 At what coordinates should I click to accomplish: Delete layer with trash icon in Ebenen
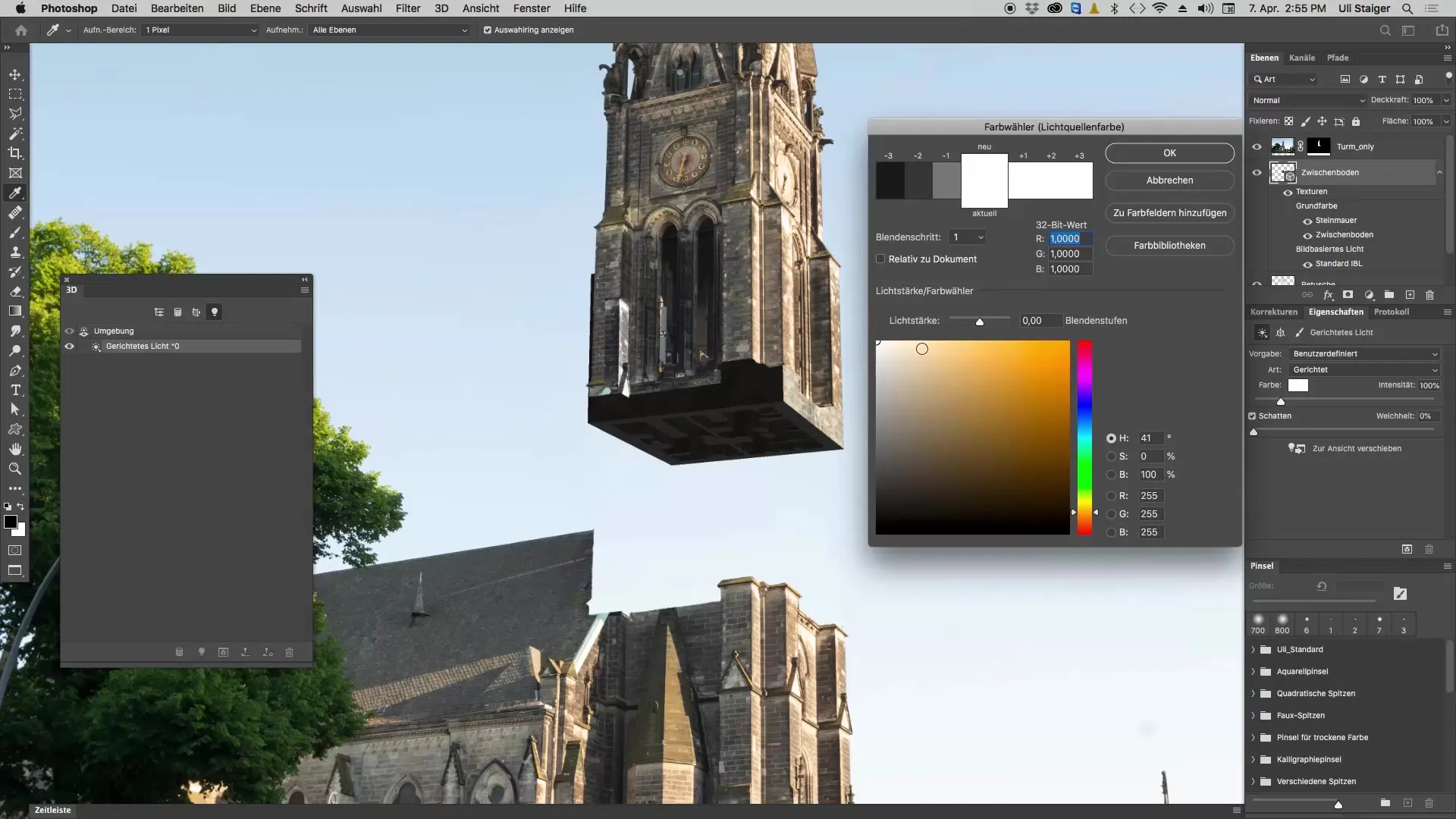tap(1429, 295)
